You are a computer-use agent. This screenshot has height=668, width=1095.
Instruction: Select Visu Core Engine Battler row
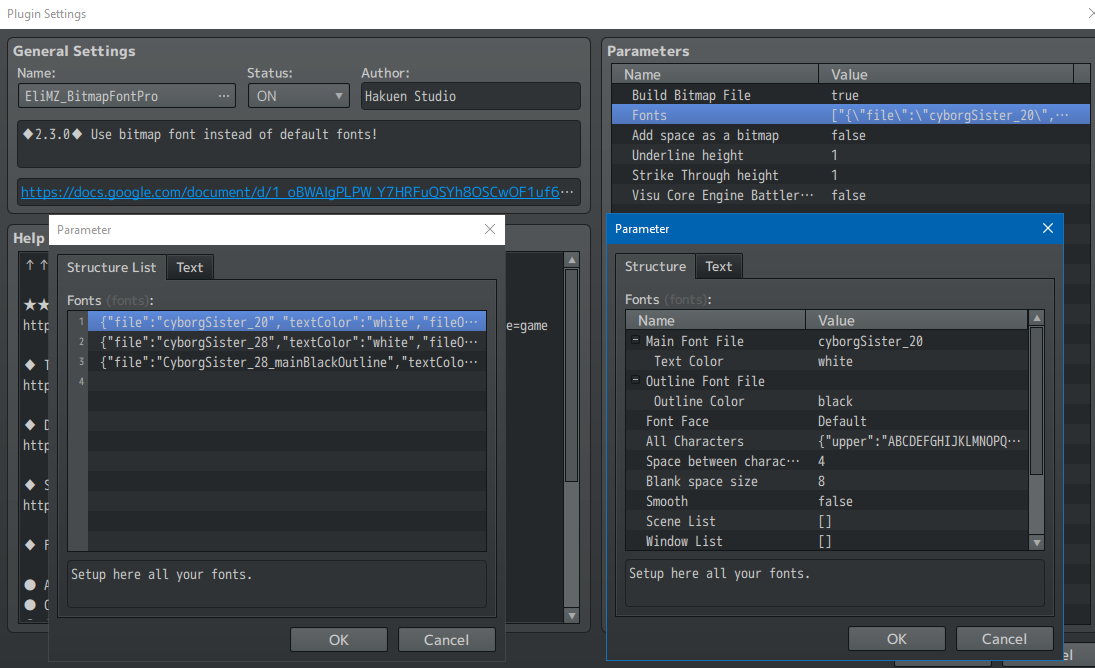850,195
